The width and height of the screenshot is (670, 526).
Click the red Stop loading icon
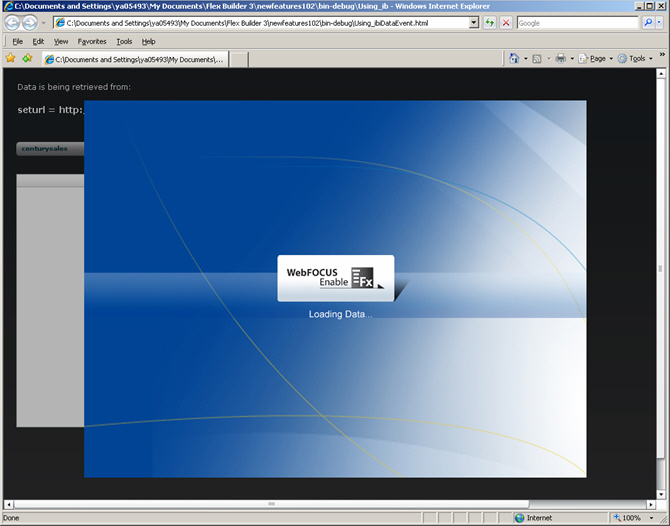(506, 23)
